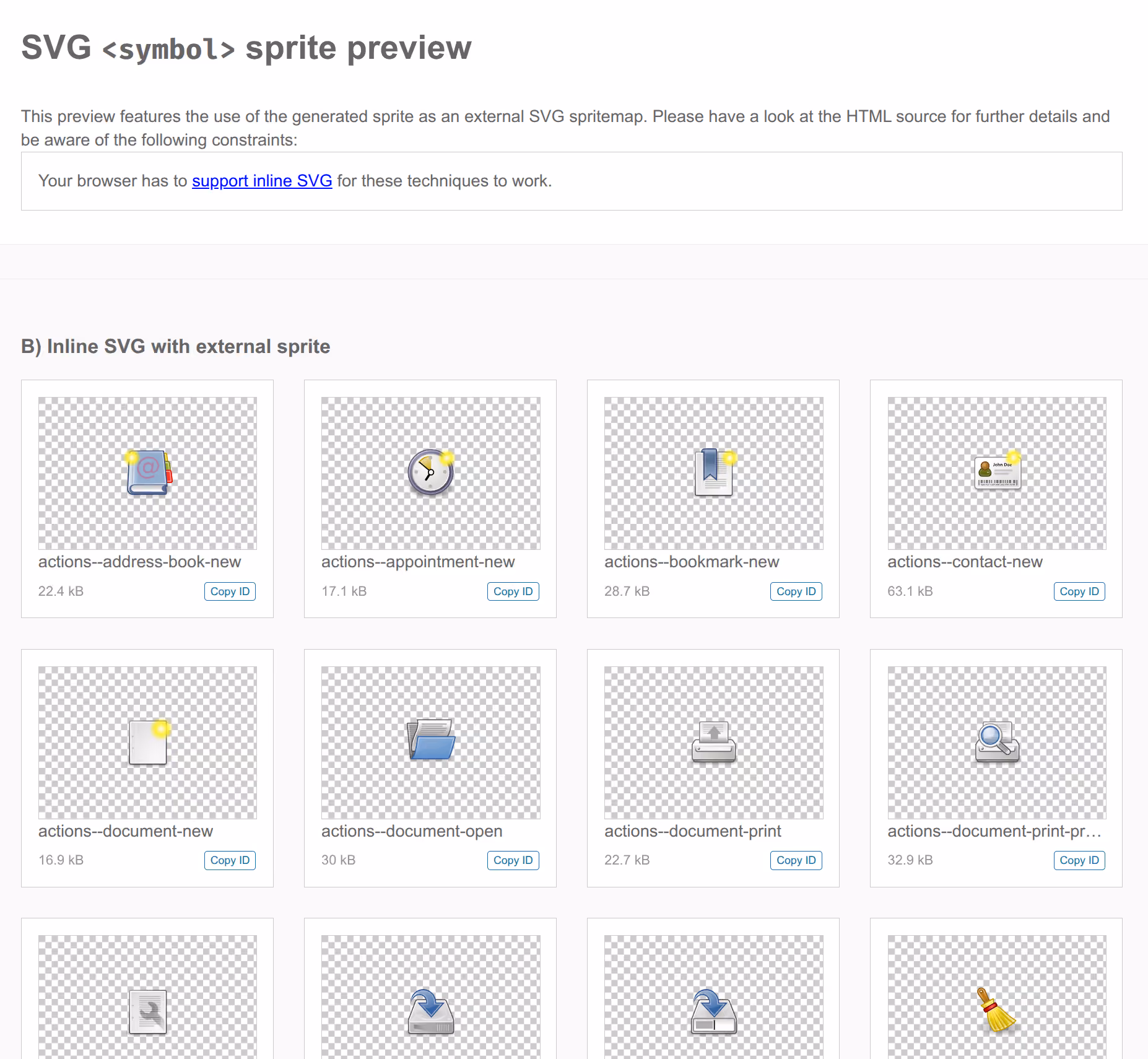Select the actions--document-new label
Screen dimensions: 1148x1059
pos(126,831)
